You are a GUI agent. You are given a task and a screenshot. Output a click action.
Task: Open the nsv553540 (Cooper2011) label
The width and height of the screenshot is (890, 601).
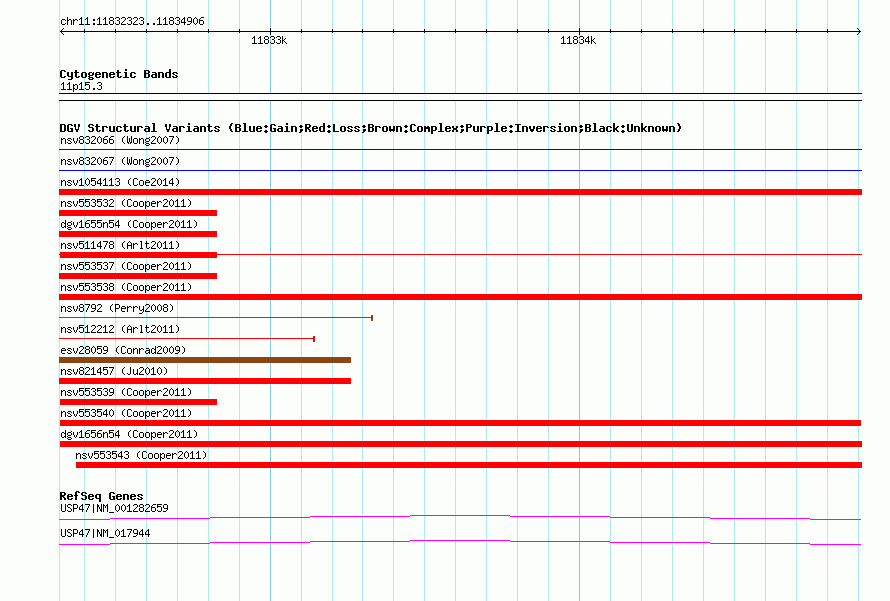[126, 413]
